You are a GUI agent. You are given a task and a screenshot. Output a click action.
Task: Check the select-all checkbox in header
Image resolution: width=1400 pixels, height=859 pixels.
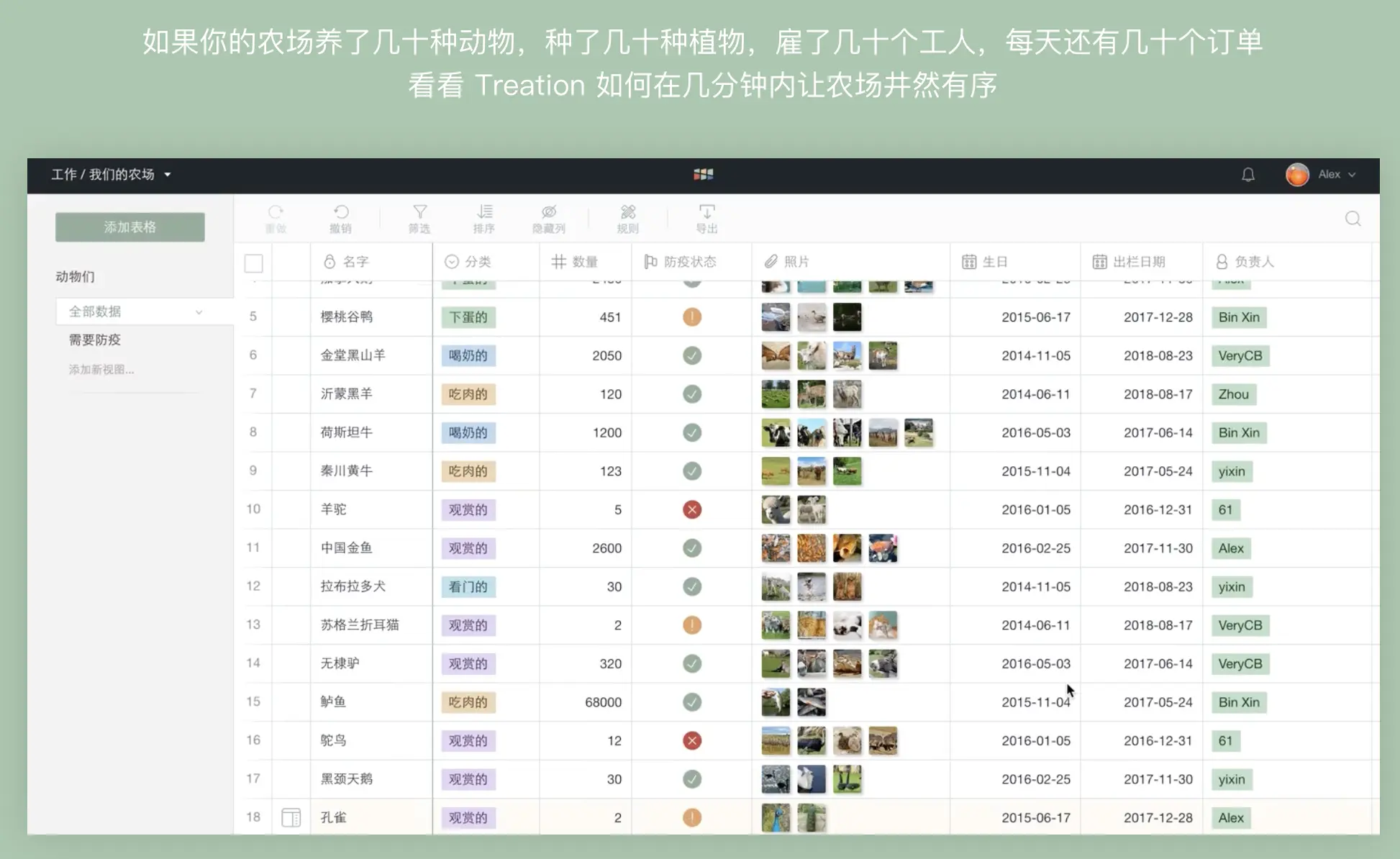tap(254, 263)
